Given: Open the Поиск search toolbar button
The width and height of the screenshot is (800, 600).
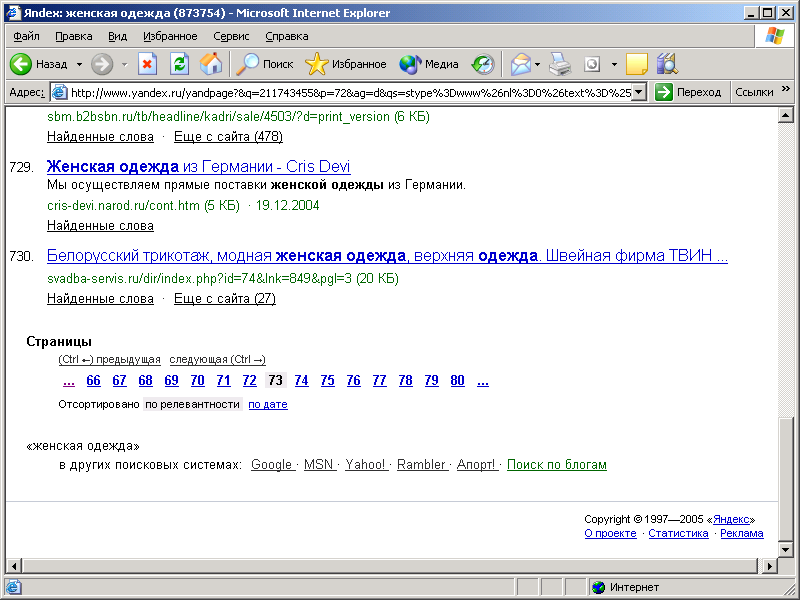Looking at the screenshot, I should click(x=264, y=64).
